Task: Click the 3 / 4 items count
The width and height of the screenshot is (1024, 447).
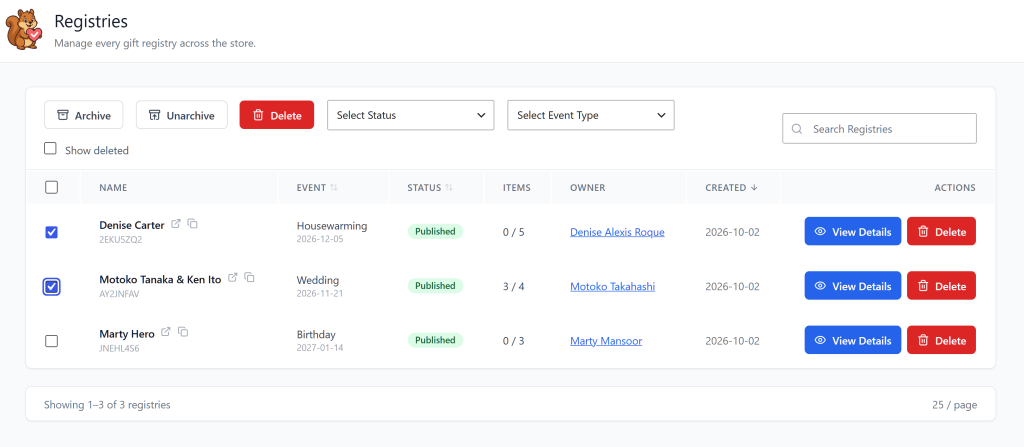Action: [x=513, y=286]
